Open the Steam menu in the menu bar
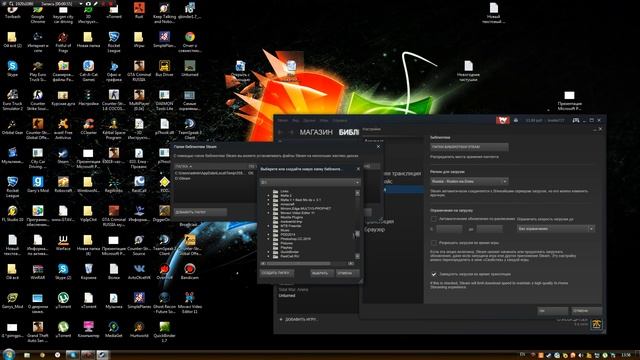Viewport: 640px width, 360px height. [x=283, y=120]
